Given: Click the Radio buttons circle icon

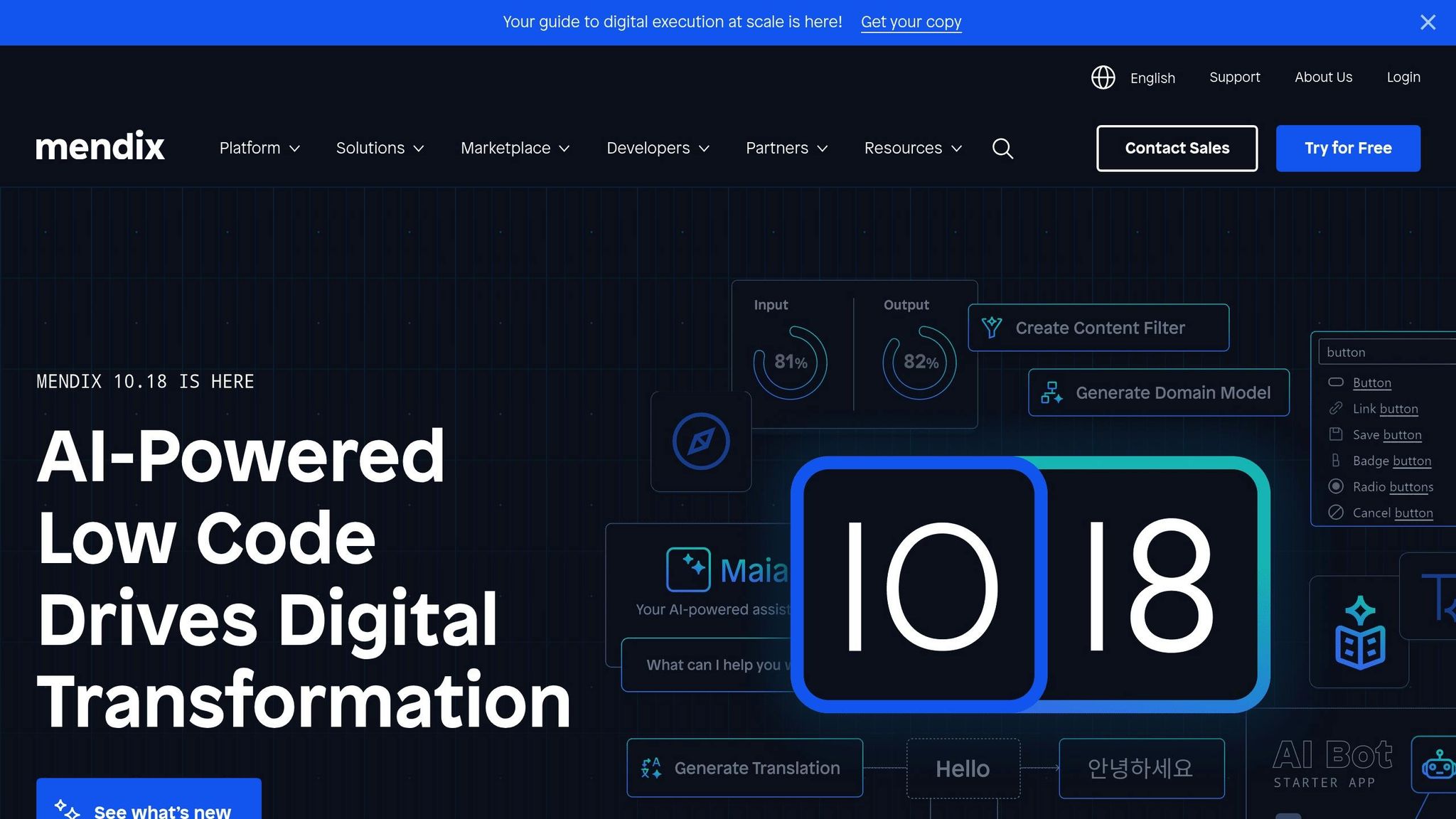Looking at the screenshot, I should 1336,486.
